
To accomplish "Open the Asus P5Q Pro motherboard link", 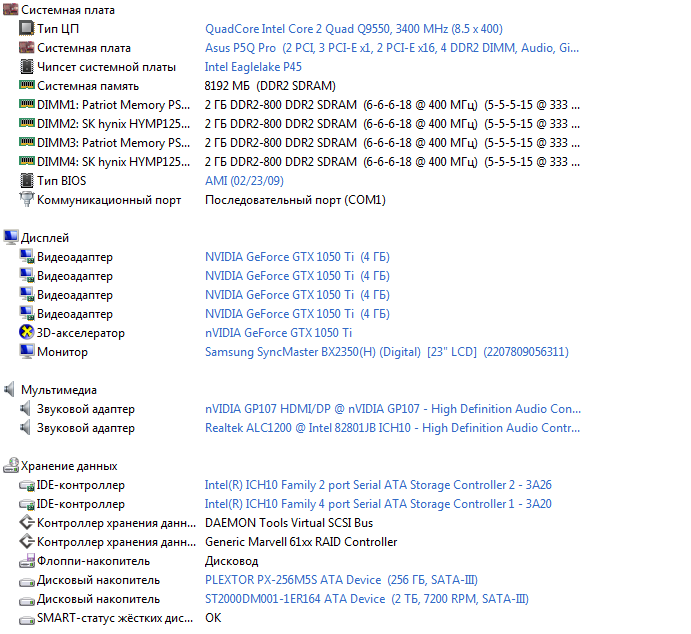I will [392, 48].
